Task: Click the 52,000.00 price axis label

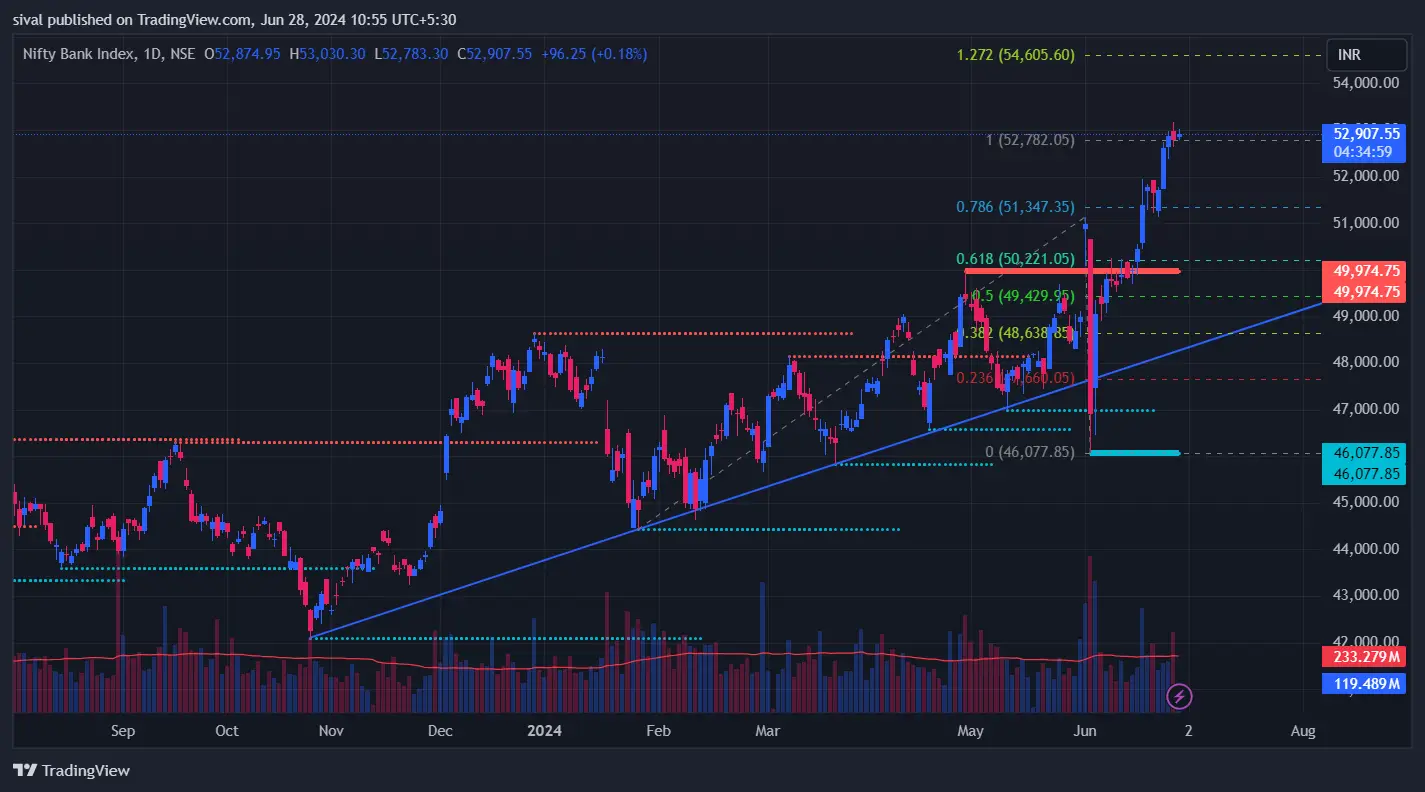Action: coord(1366,176)
